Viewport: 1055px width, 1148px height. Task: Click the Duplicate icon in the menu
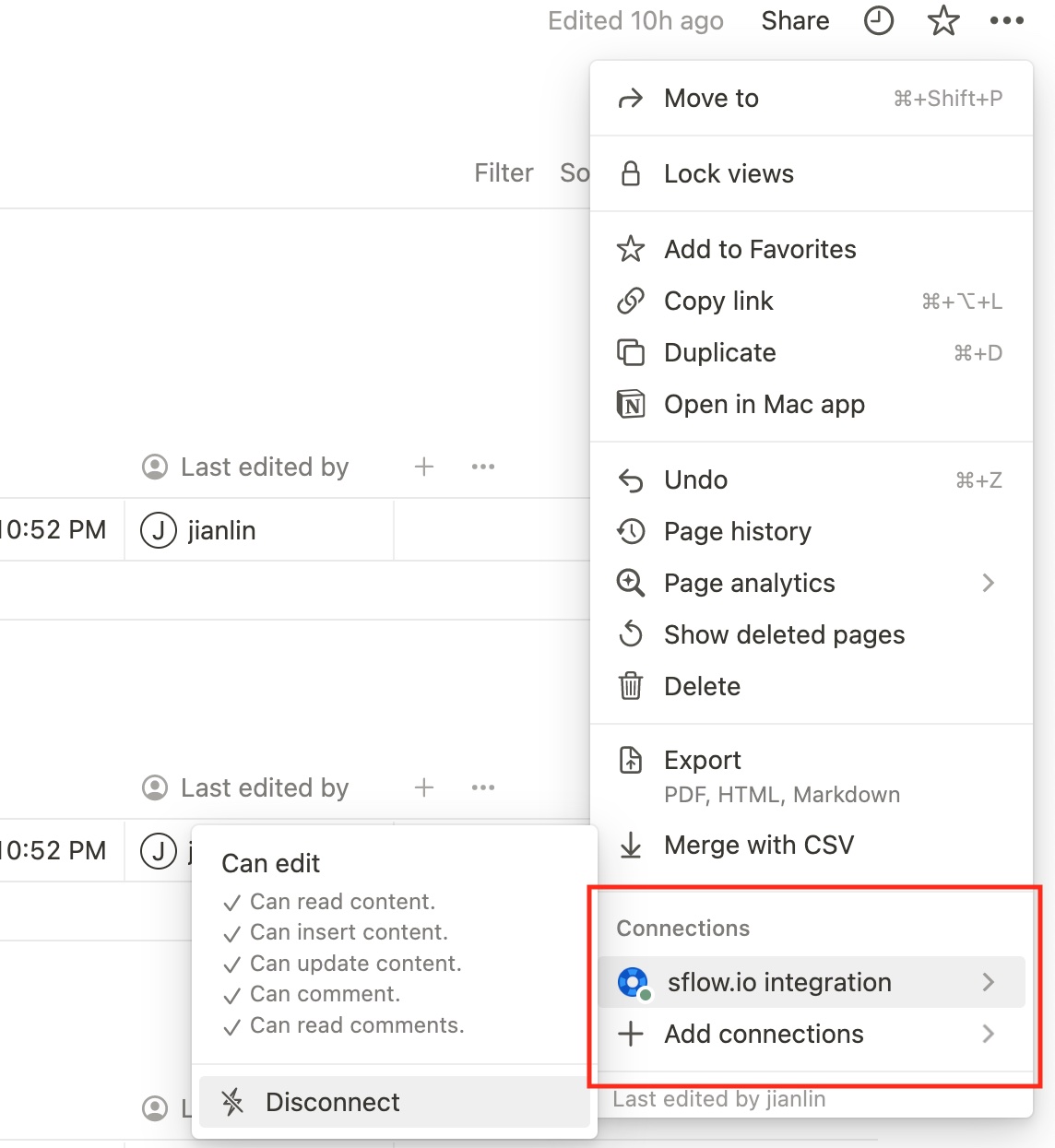[631, 352]
